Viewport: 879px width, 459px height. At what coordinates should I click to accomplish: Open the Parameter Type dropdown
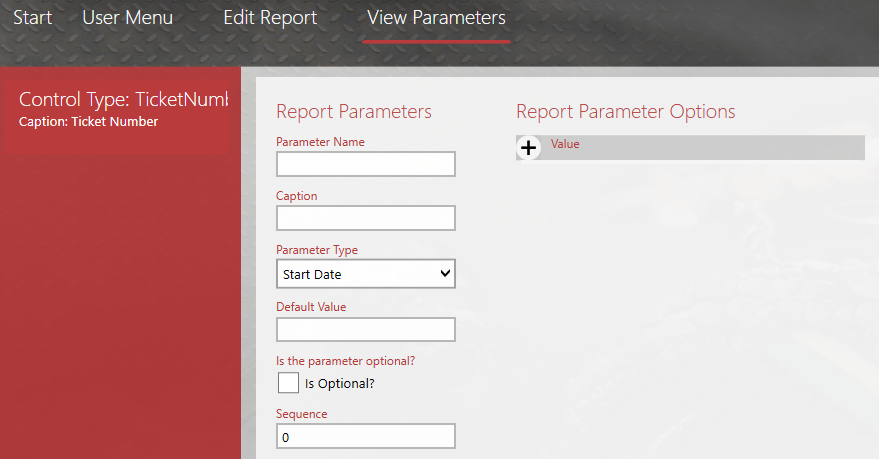click(x=366, y=274)
